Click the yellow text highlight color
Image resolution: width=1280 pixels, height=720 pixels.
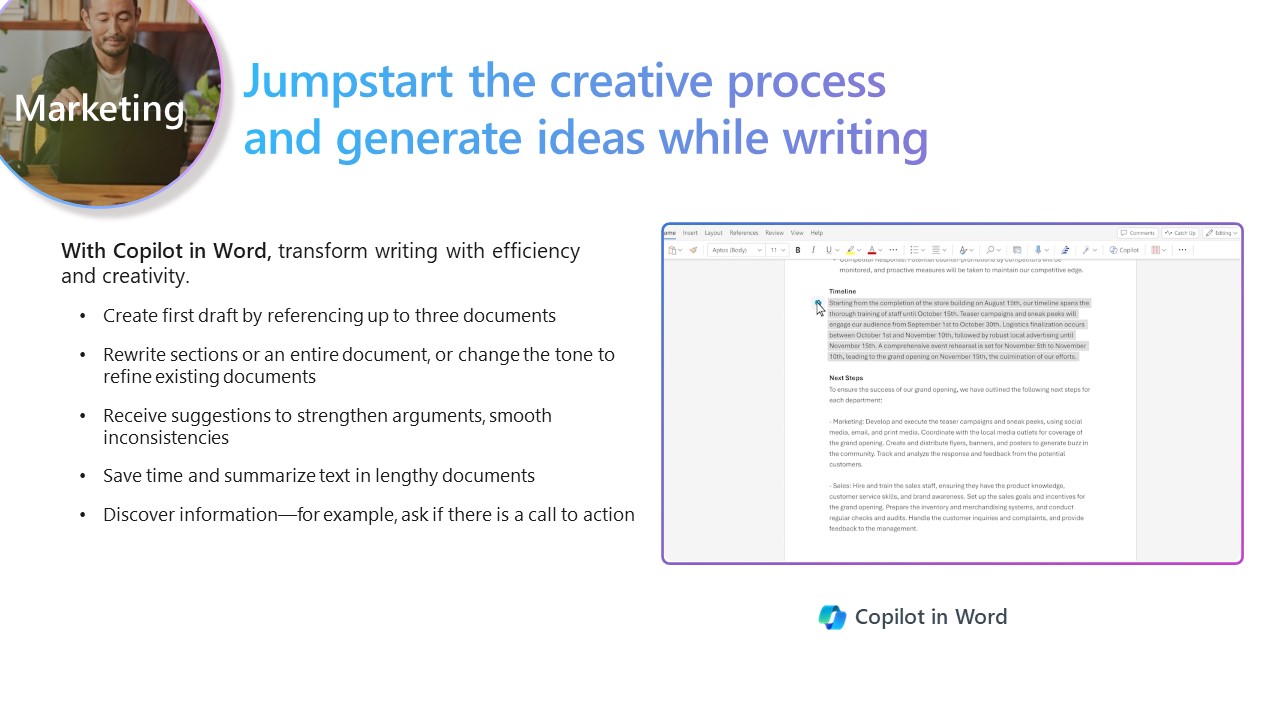pos(850,250)
